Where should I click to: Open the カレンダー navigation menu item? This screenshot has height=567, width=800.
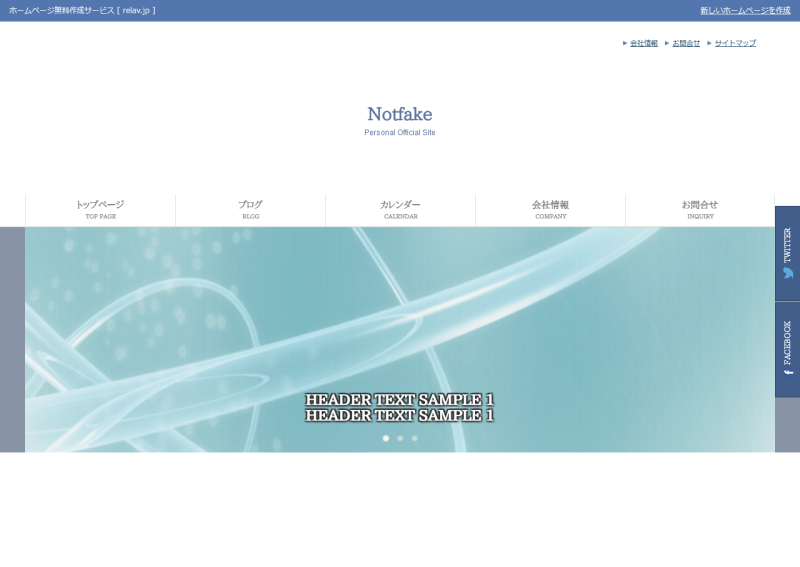click(400, 209)
